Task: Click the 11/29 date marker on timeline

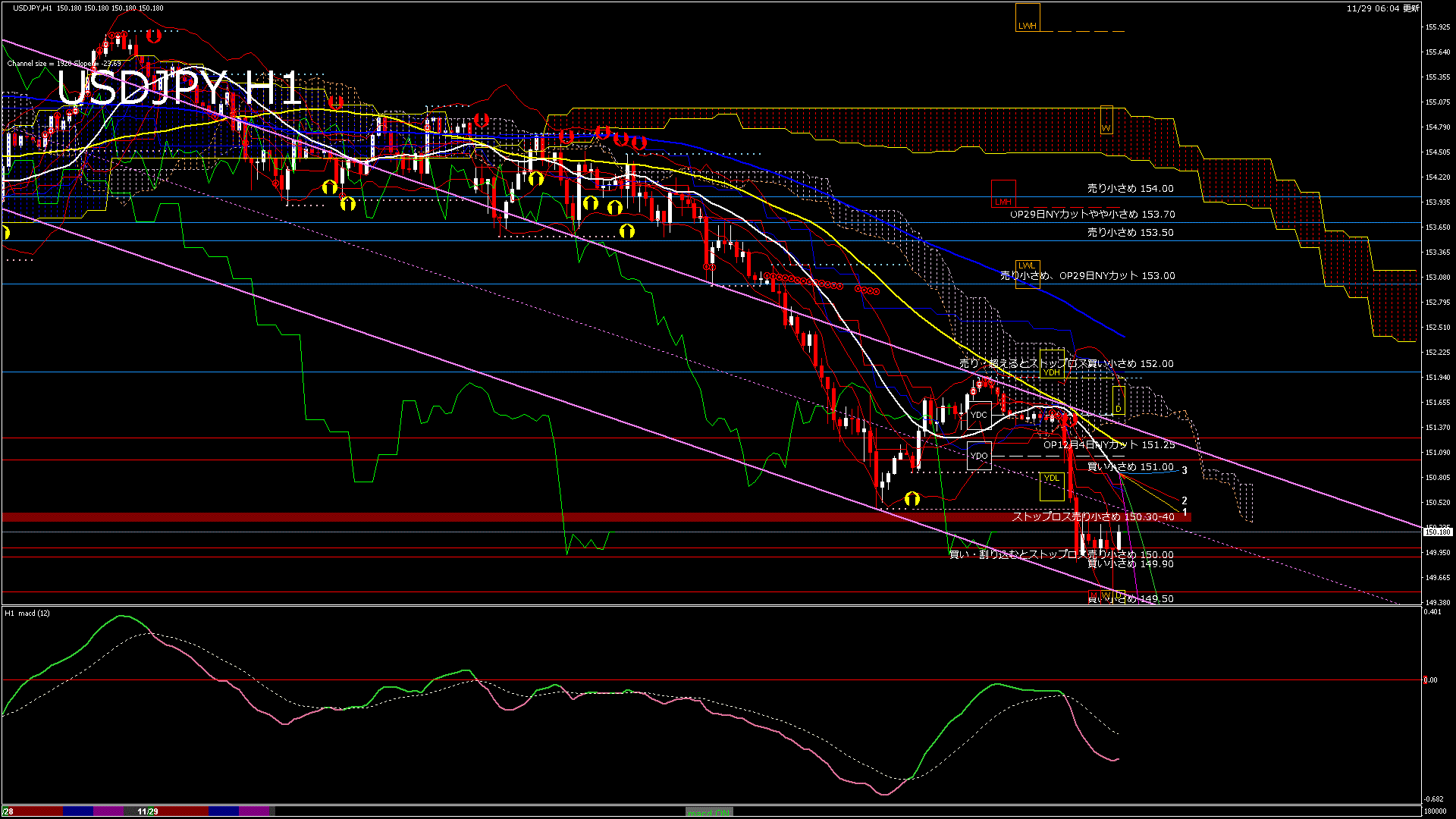Action: coord(148,811)
